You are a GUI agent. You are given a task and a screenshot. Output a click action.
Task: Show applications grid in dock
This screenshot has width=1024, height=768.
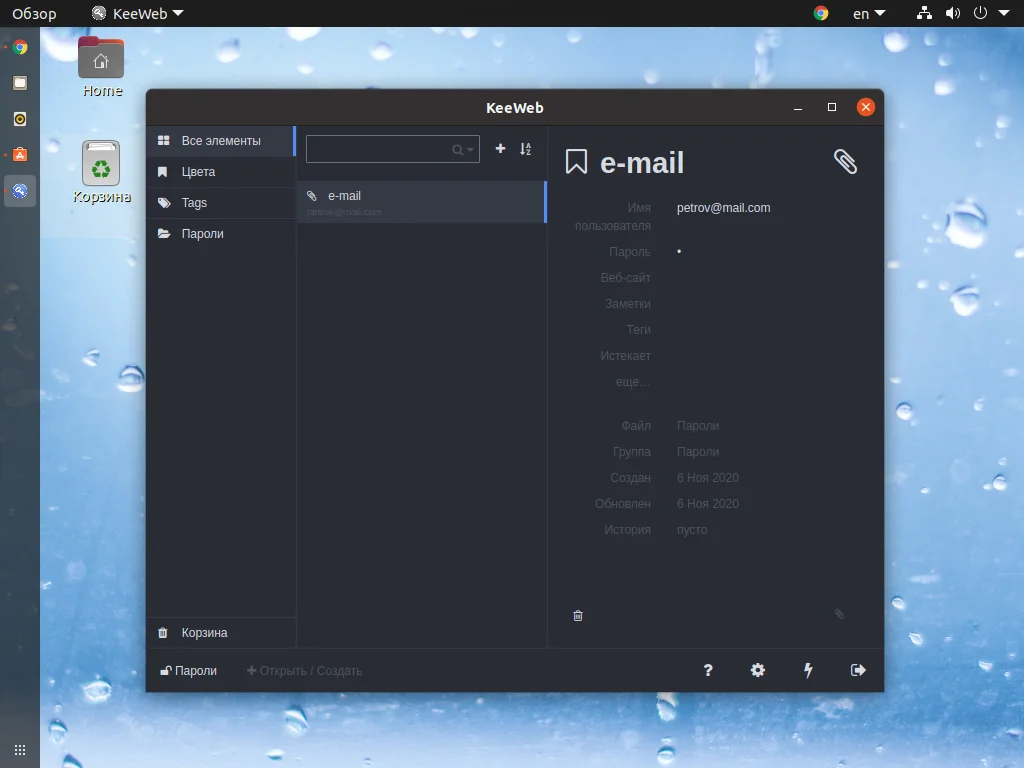coord(20,750)
